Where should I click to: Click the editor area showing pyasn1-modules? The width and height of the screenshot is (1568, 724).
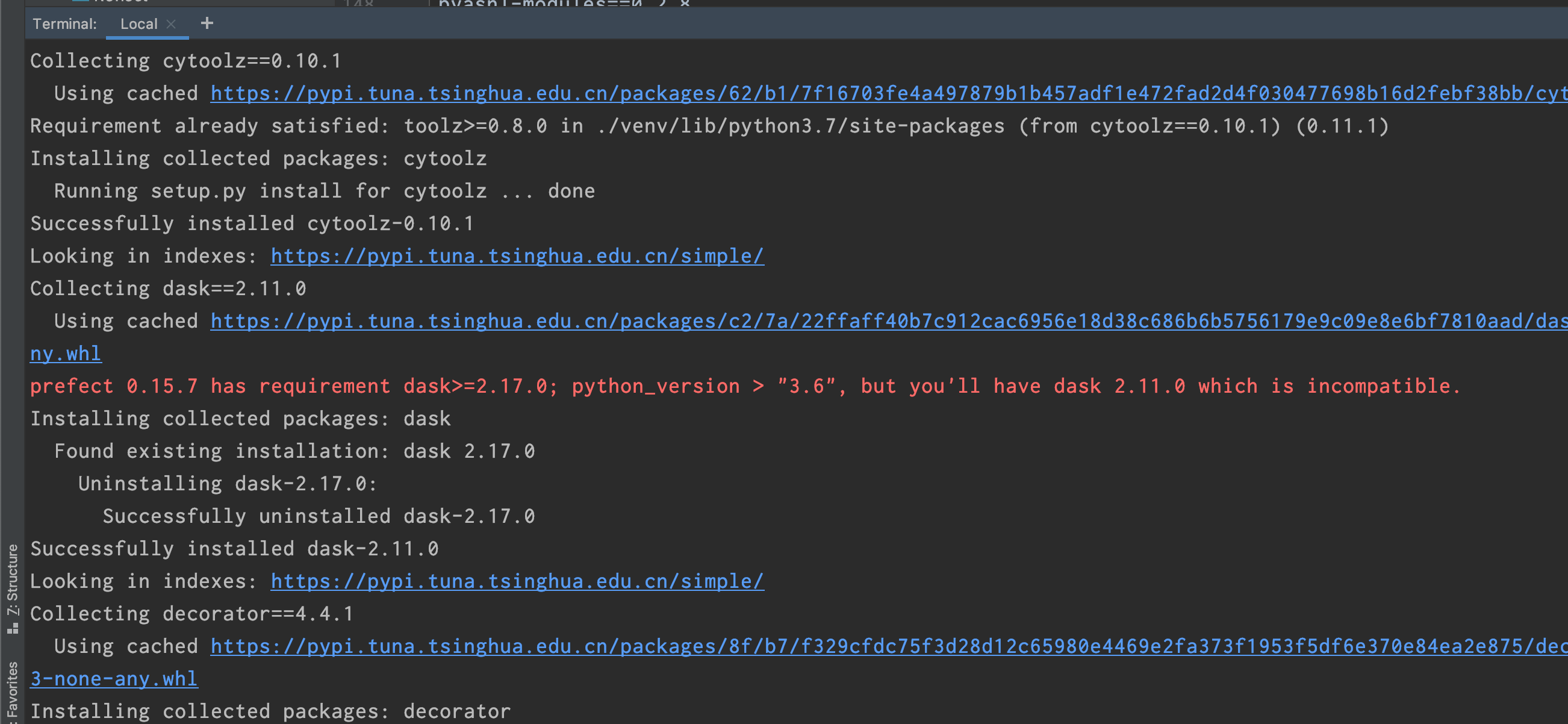[x=548, y=5]
